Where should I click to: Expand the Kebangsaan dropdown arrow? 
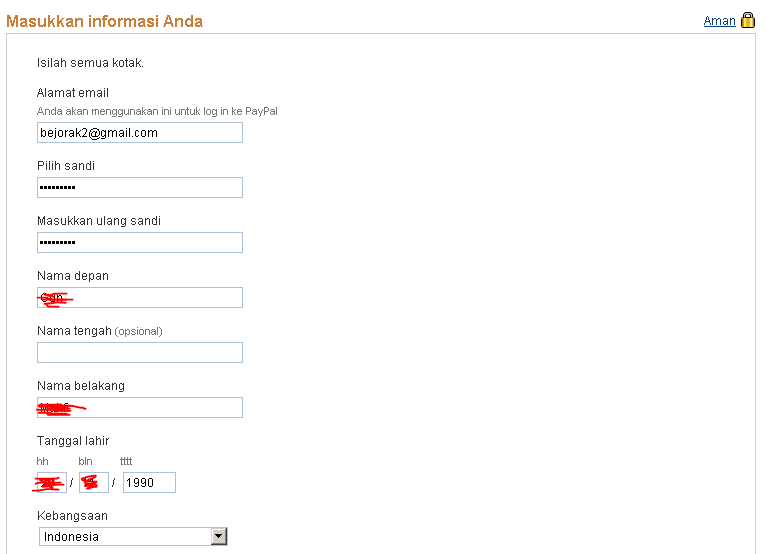219,536
